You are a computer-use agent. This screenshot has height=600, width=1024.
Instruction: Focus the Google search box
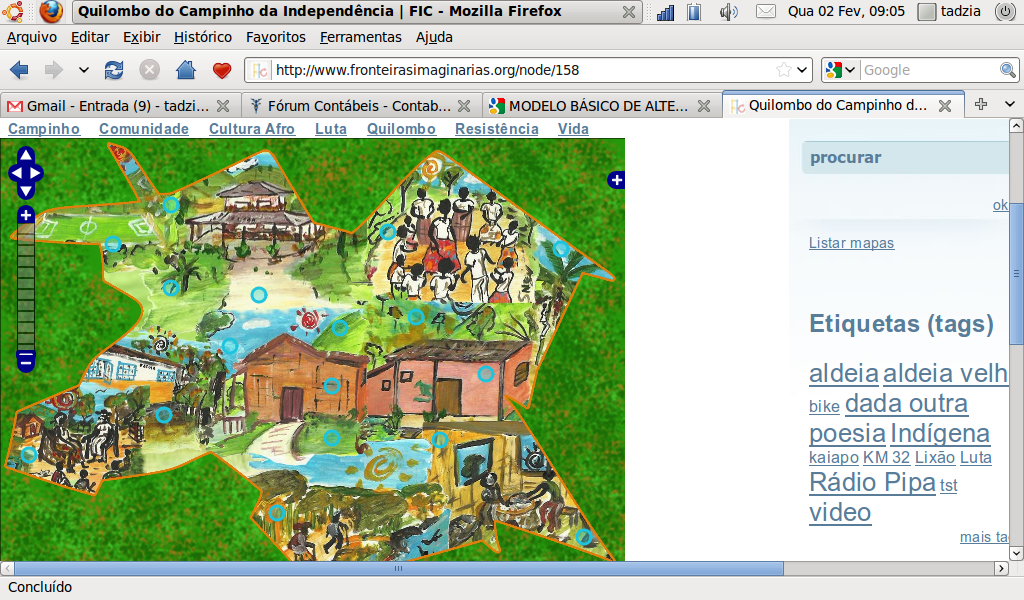tap(929, 70)
